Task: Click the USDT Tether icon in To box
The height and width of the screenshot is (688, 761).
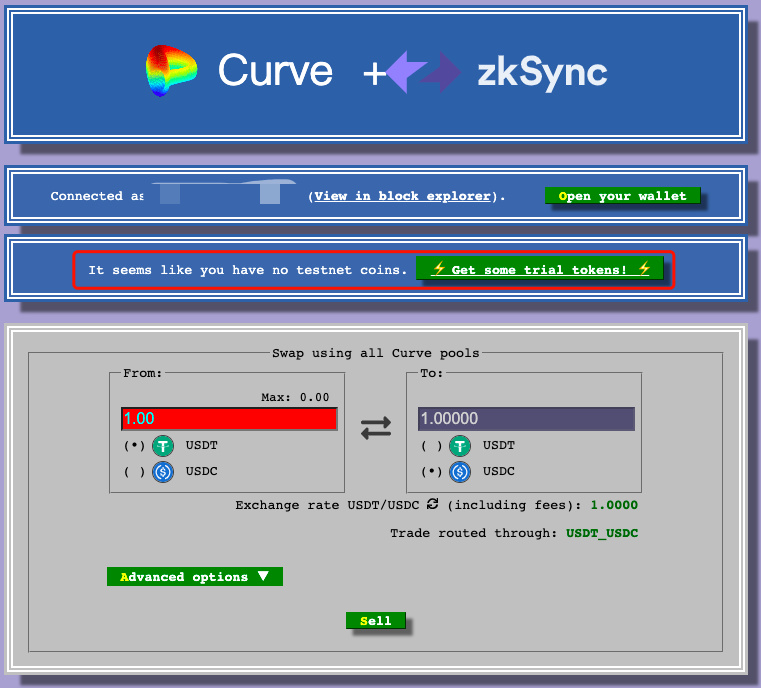Action: point(460,446)
